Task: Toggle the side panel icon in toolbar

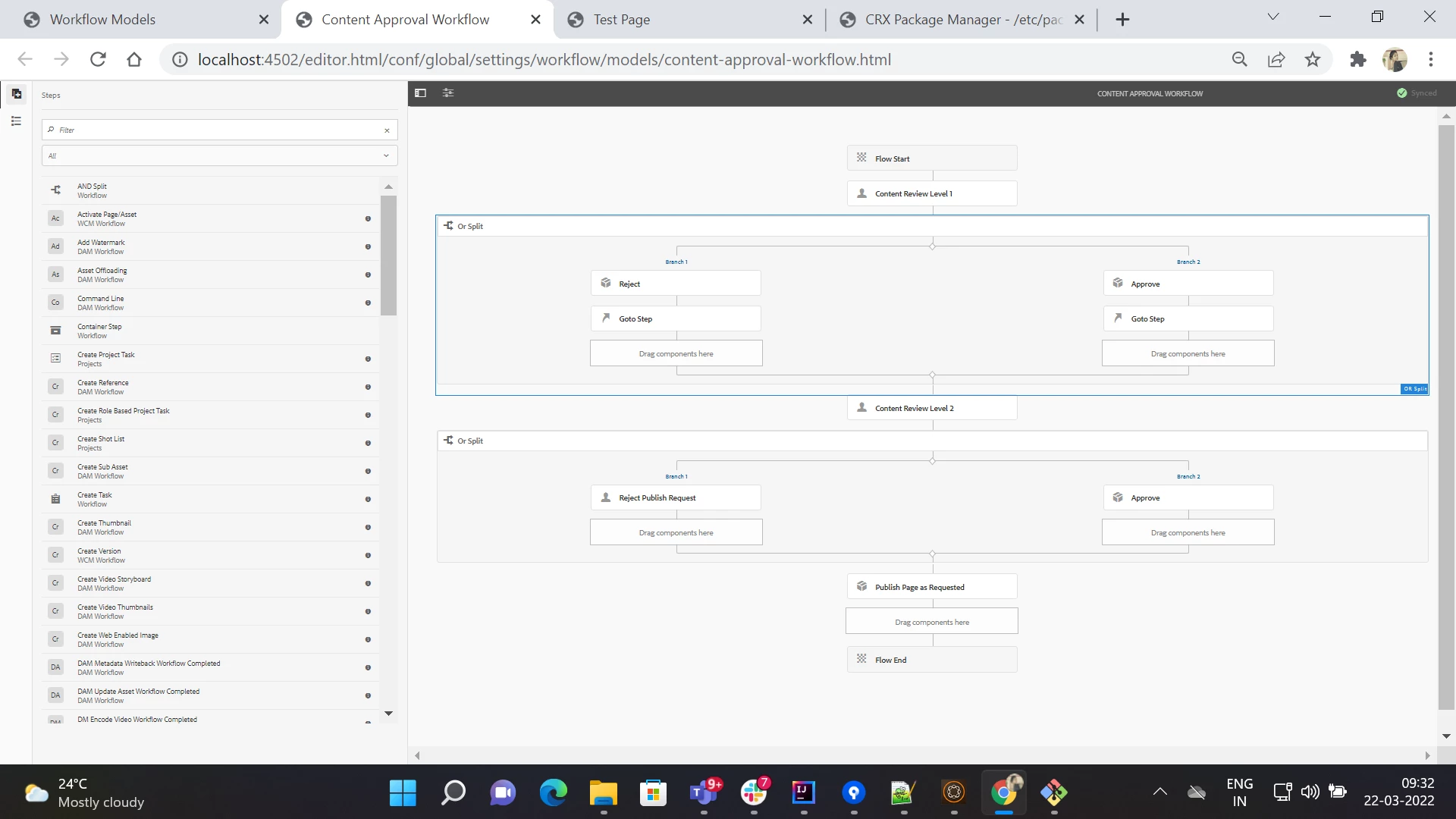Action: 420,93
